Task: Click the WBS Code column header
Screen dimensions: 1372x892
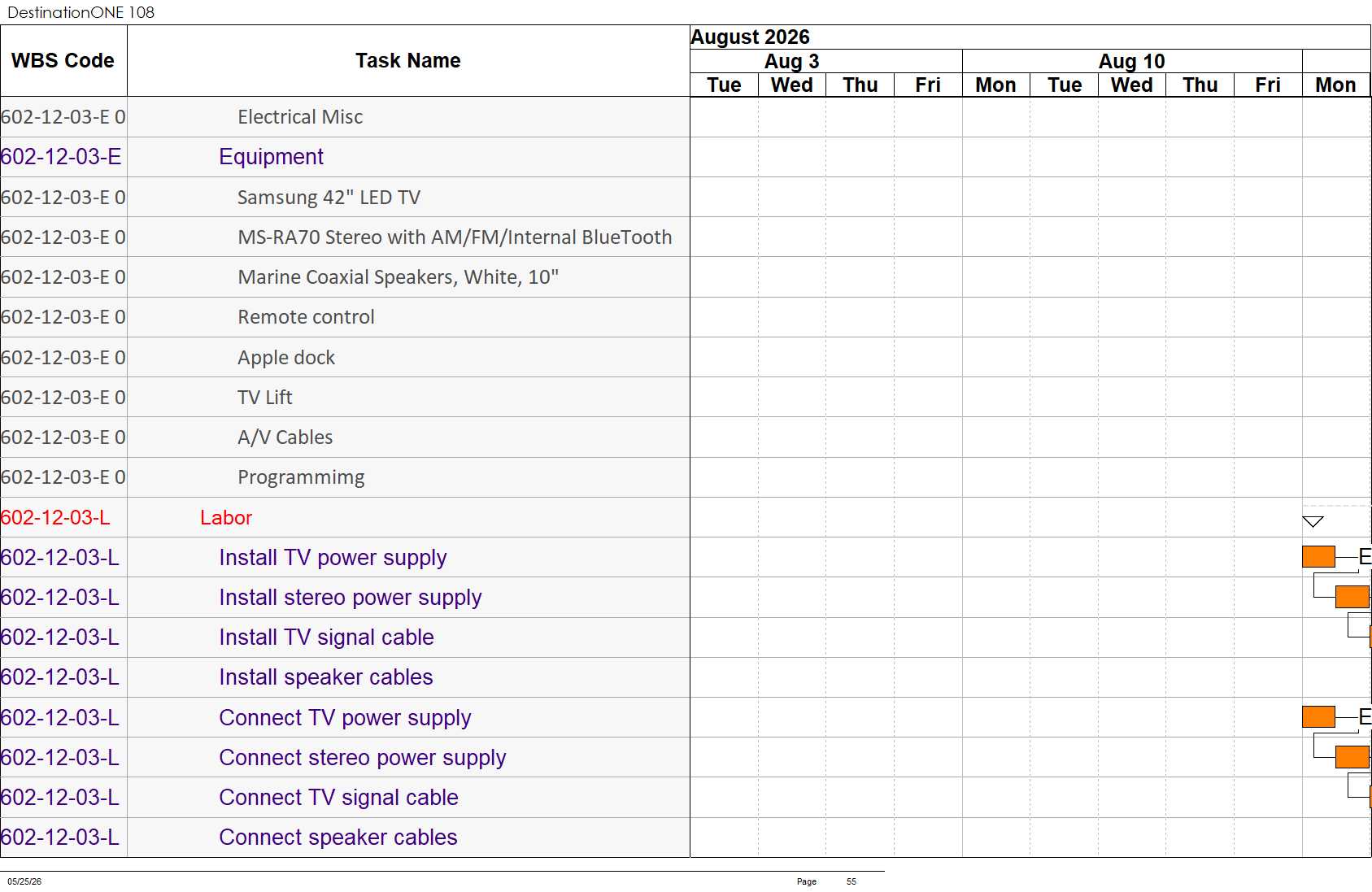Action: click(63, 61)
